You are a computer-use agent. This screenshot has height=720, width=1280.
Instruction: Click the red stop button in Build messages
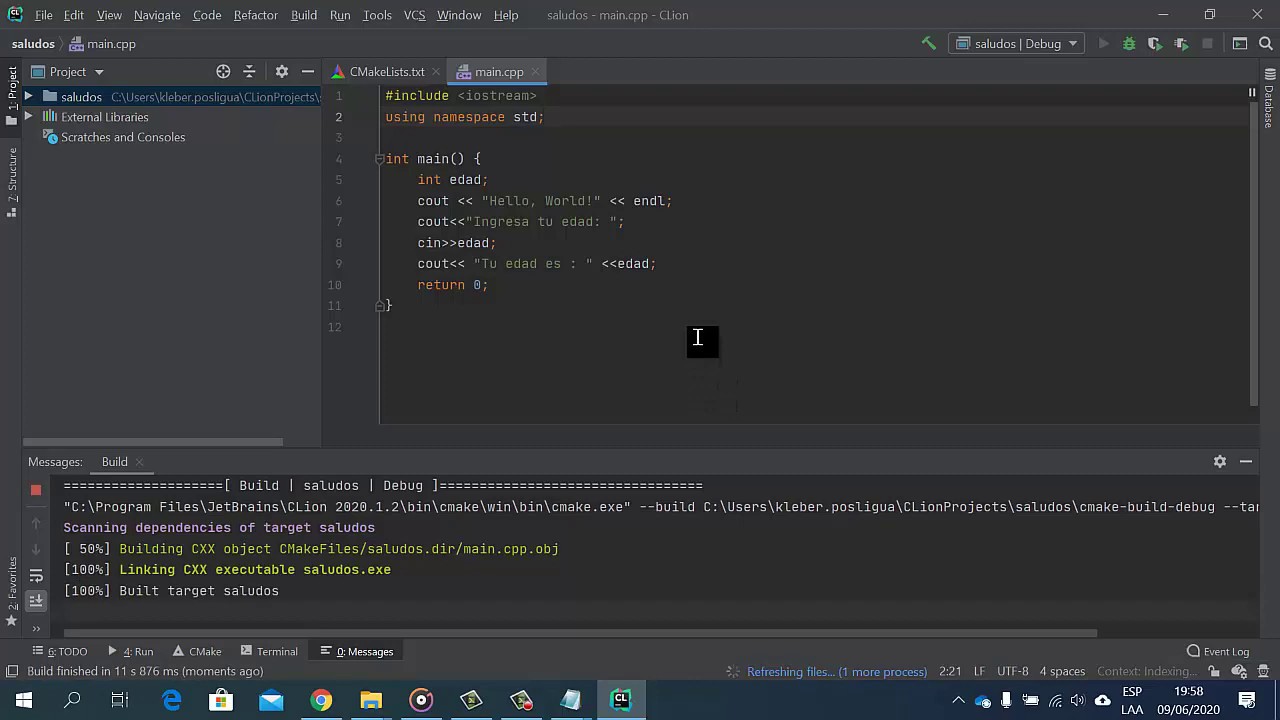pyautogui.click(x=36, y=490)
